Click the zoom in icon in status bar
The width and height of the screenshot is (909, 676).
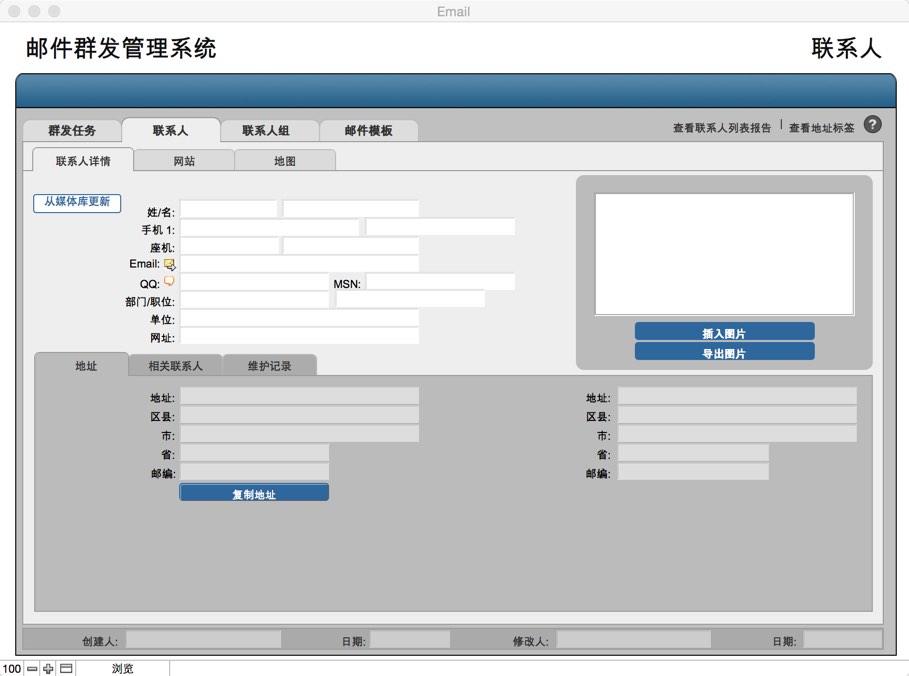pos(48,668)
